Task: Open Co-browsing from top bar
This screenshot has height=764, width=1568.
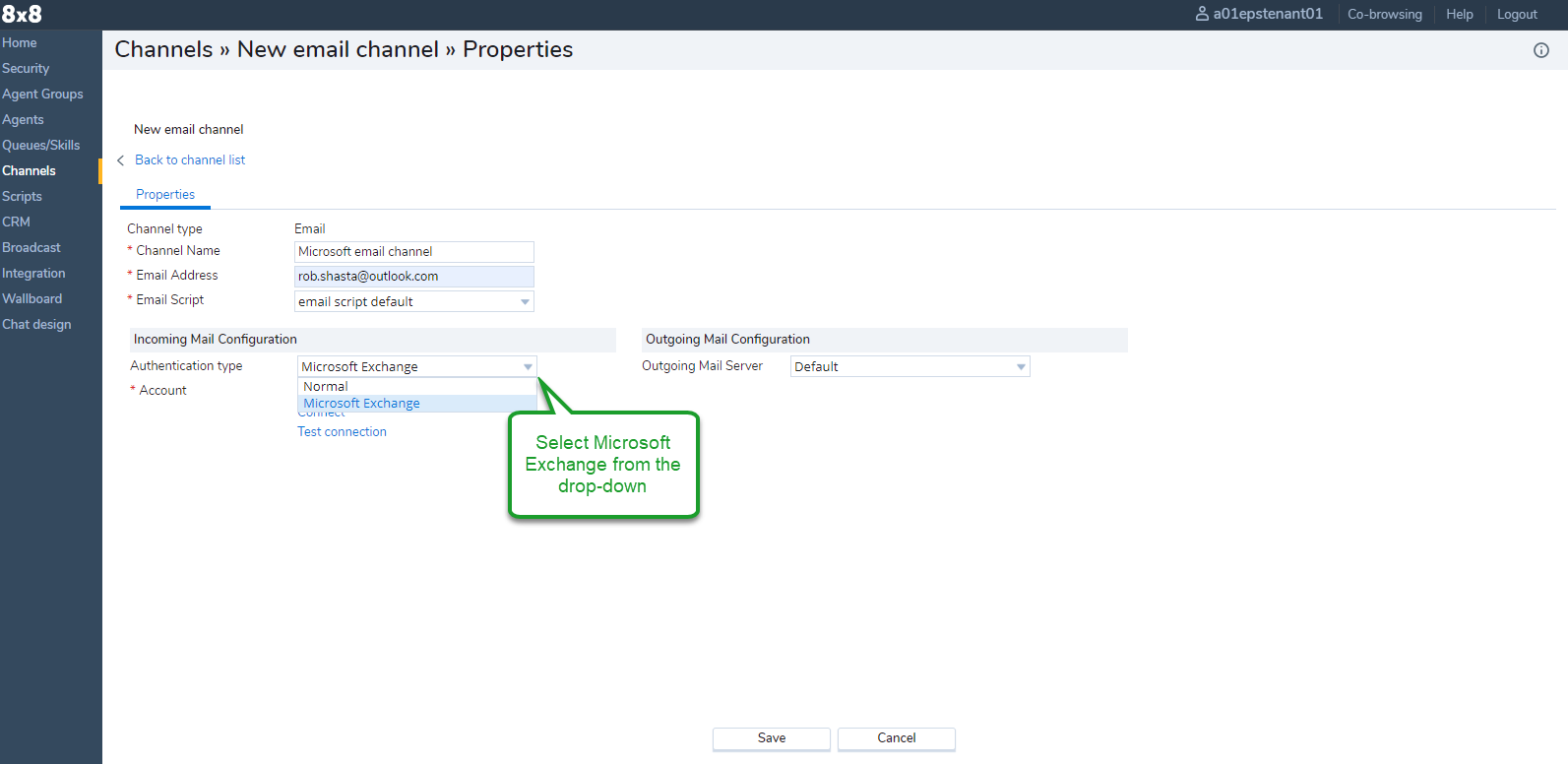Action: point(1385,15)
